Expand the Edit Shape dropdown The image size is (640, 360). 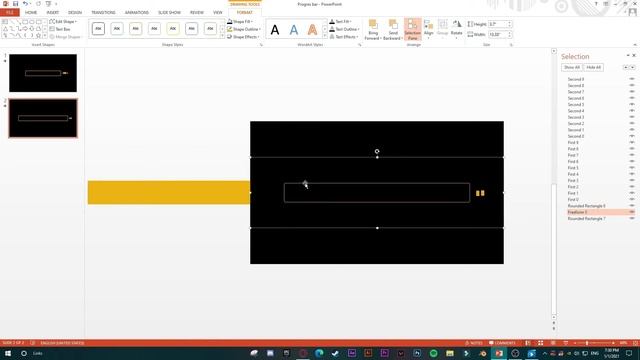63,21
